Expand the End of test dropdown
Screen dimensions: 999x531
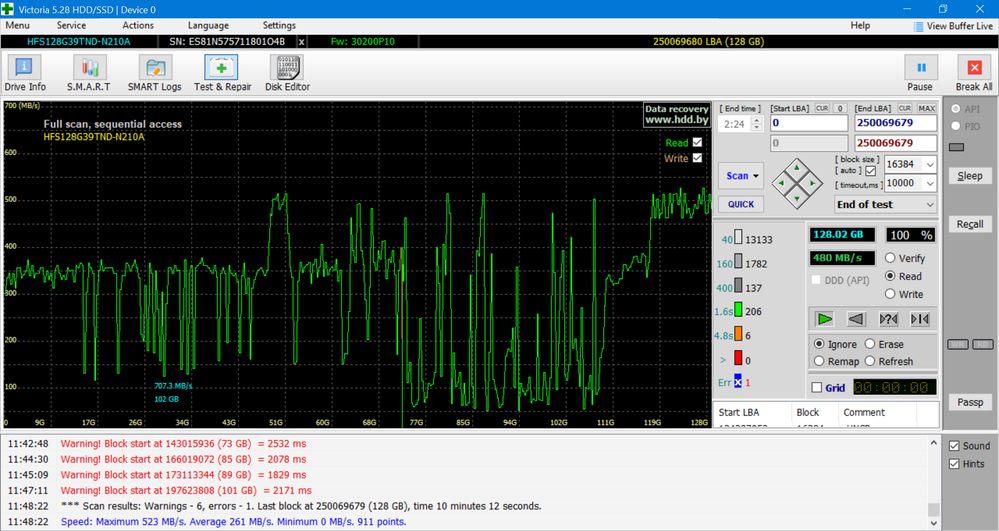(x=930, y=204)
